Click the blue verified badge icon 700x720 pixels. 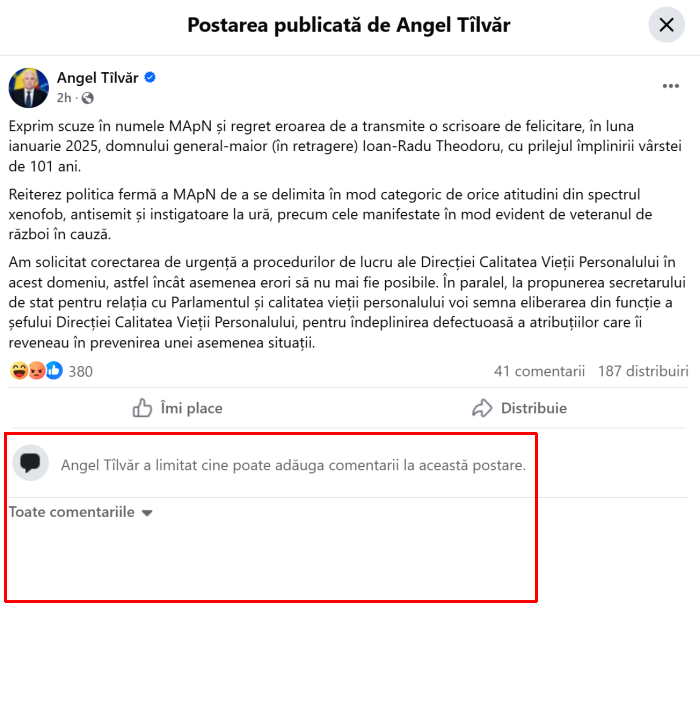pos(150,77)
